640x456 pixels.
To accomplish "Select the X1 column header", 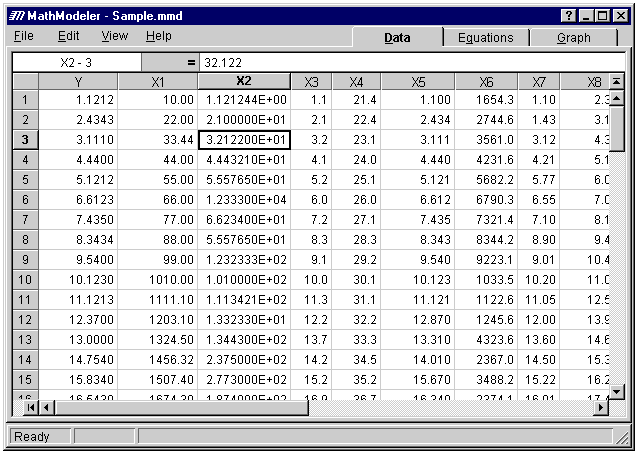I will 158,82.
